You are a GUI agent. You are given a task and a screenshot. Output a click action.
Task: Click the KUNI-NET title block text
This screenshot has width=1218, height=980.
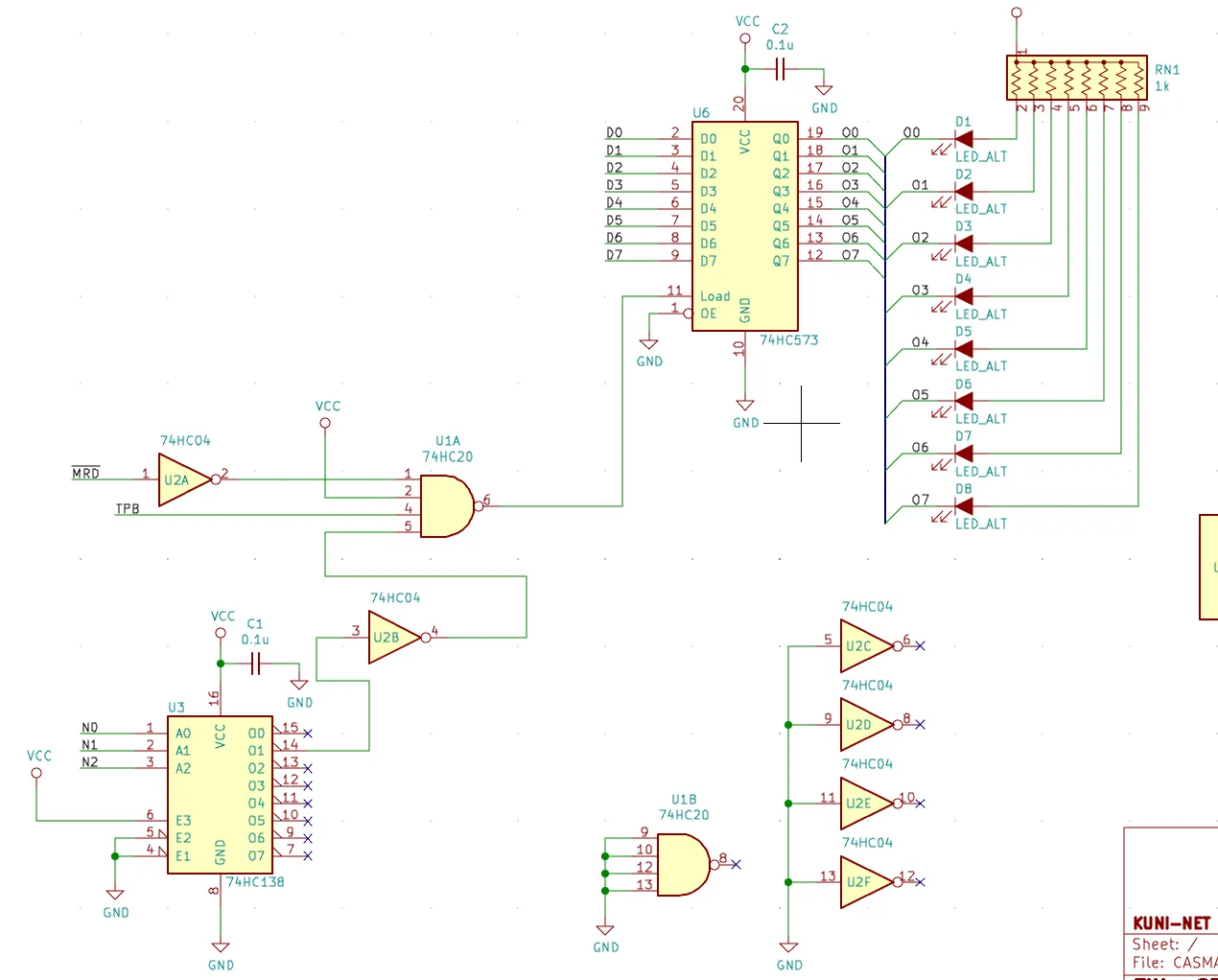pos(1171,923)
